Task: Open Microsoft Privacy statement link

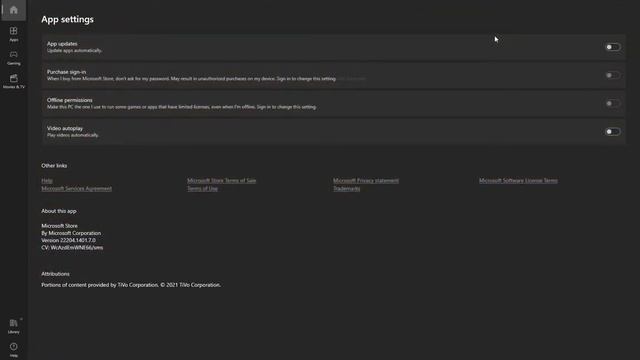Action: [366, 180]
